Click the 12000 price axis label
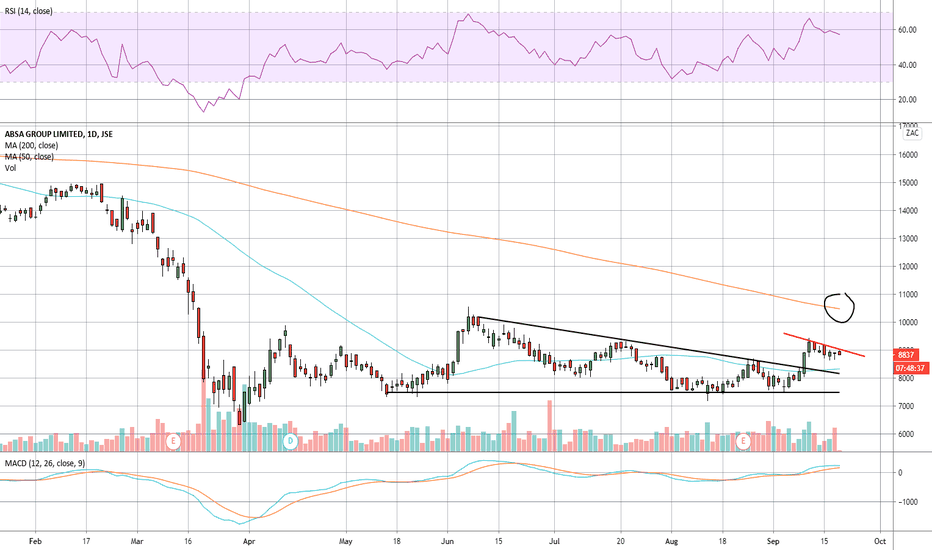This screenshot has width=932, height=550. pyautogui.click(x=908, y=266)
